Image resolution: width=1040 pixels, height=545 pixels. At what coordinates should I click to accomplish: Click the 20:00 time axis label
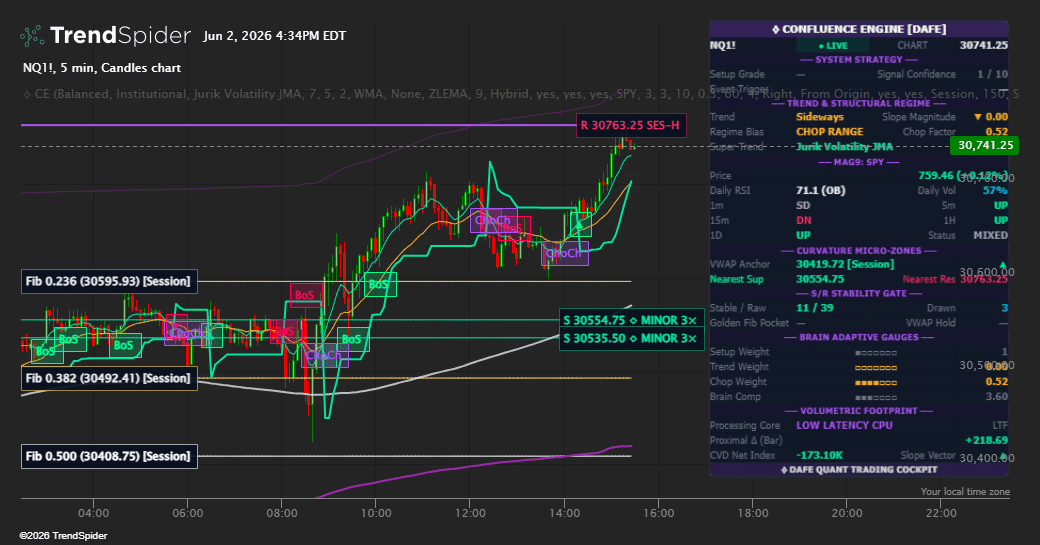(847, 513)
